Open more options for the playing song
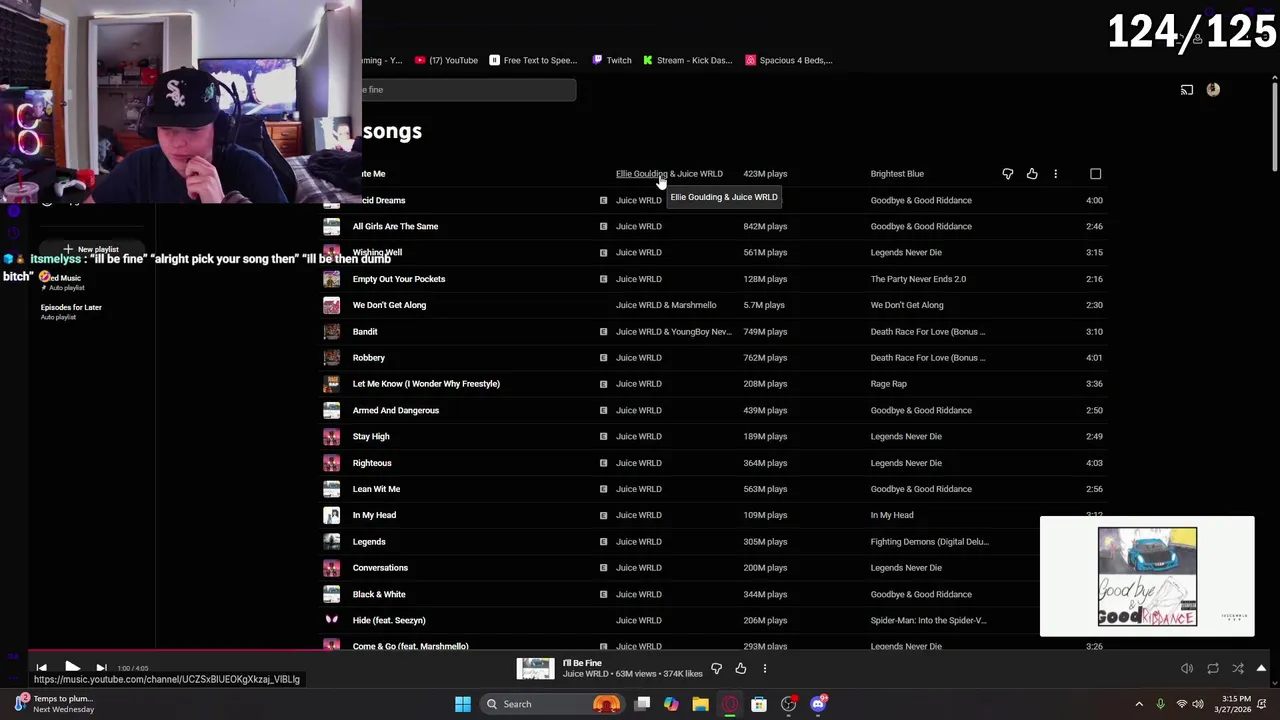1280x720 pixels. click(765, 668)
